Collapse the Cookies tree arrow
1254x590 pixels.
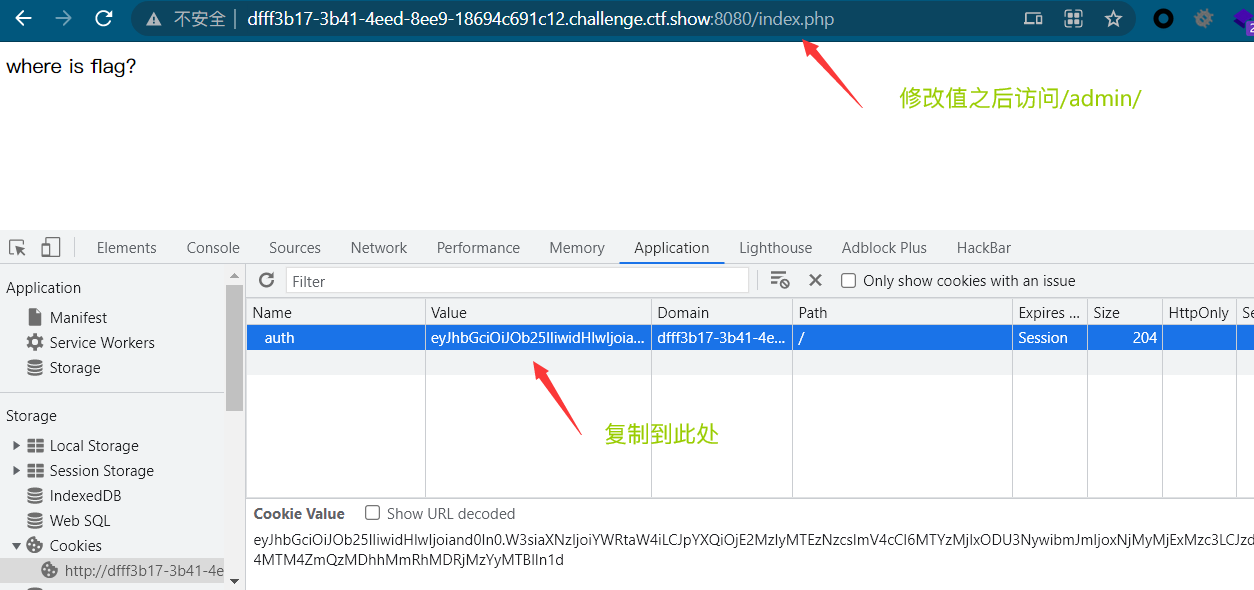[x=16, y=545]
